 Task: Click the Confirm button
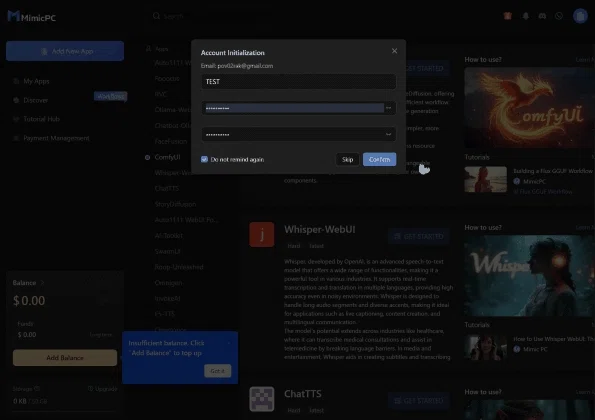pos(379,159)
